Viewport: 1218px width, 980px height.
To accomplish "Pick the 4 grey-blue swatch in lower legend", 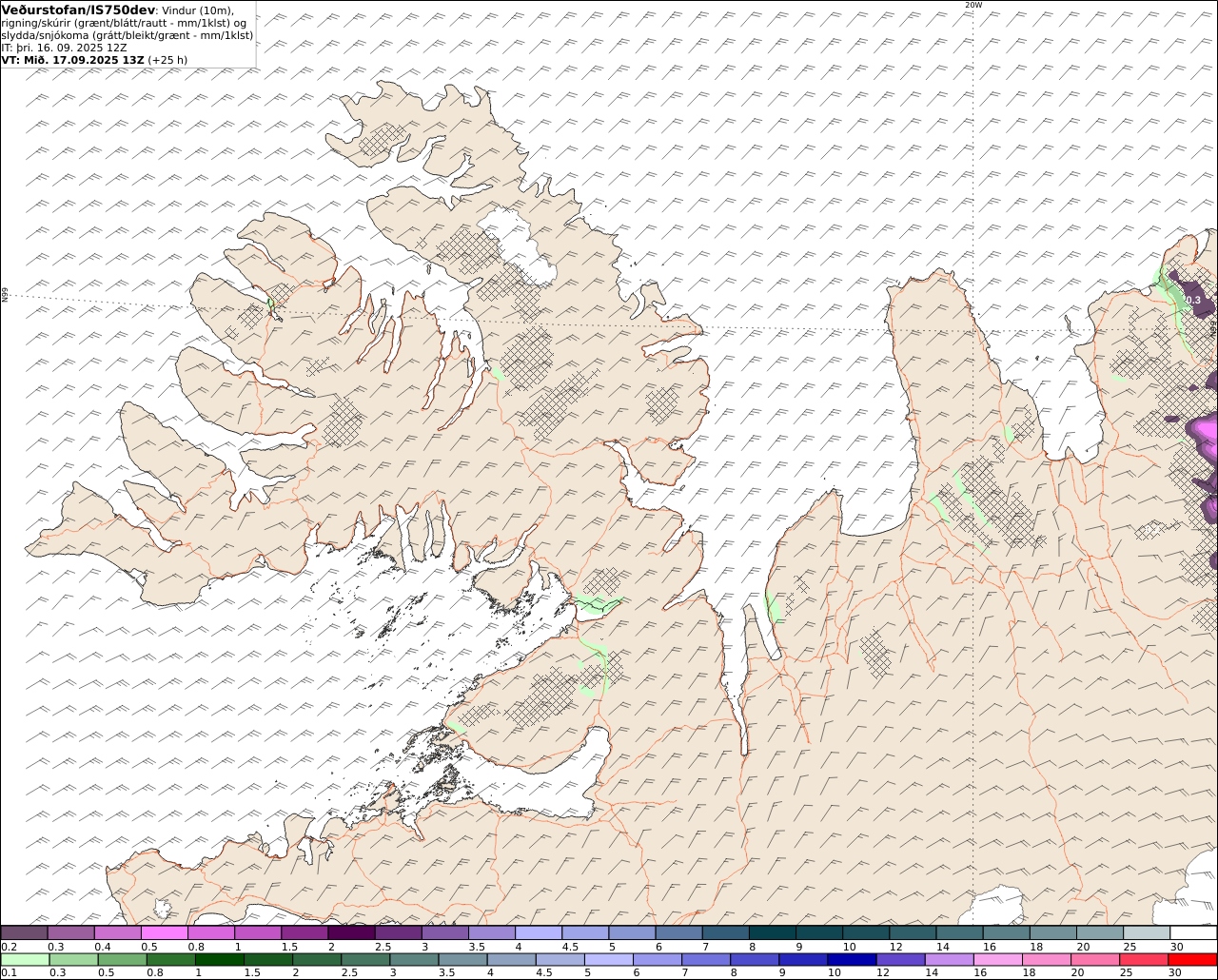I will 510,959.
